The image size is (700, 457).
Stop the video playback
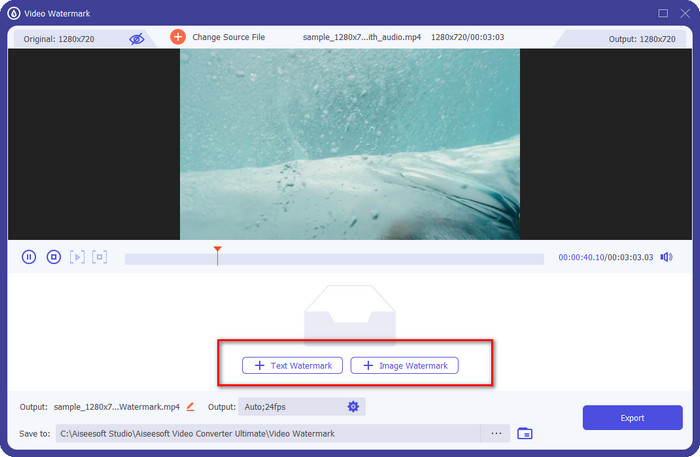coord(53,257)
